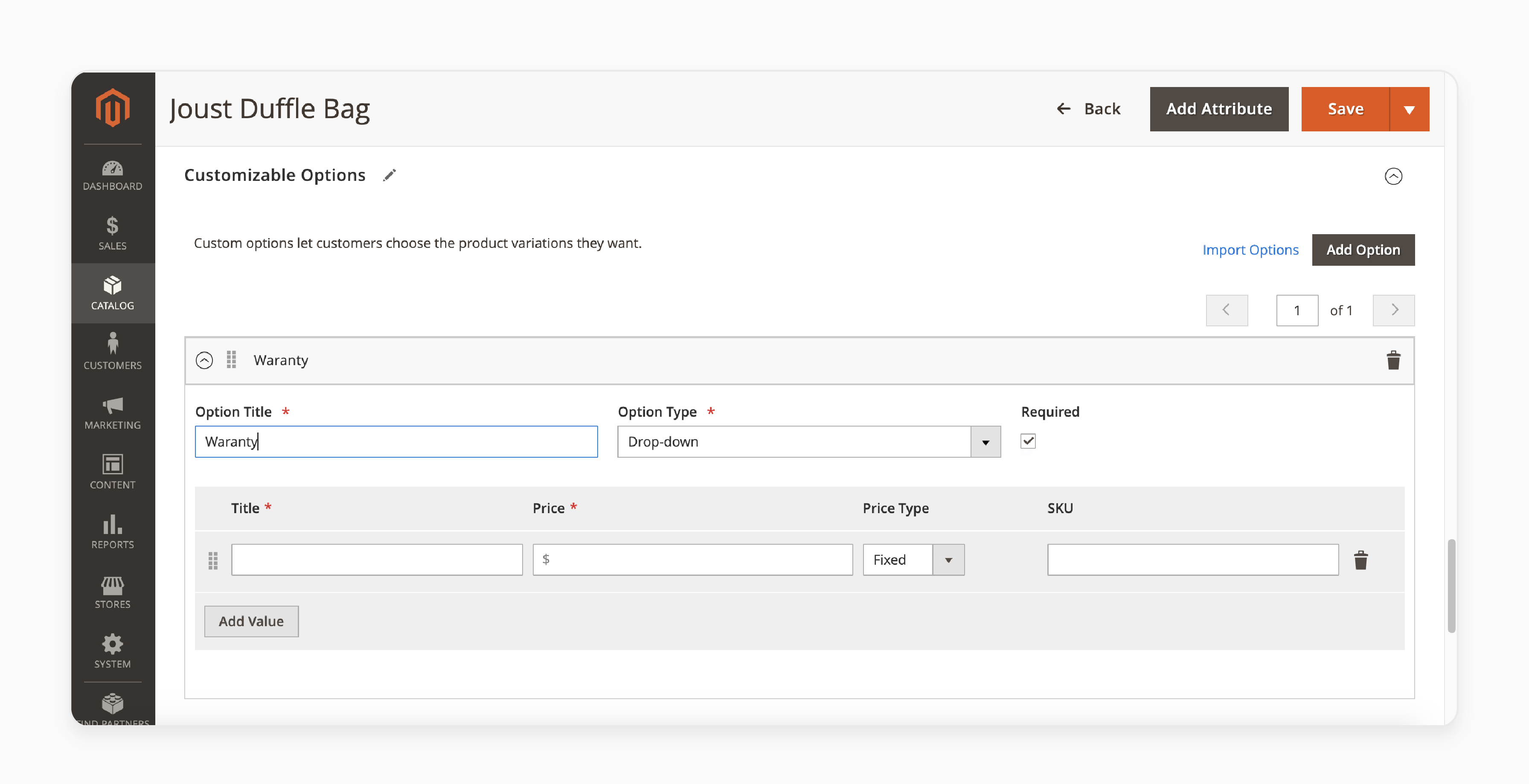This screenshot has width=1529, height=784.
Task: Click the Import Options link
Action: pyautogui.click(x=1250, y=250)
